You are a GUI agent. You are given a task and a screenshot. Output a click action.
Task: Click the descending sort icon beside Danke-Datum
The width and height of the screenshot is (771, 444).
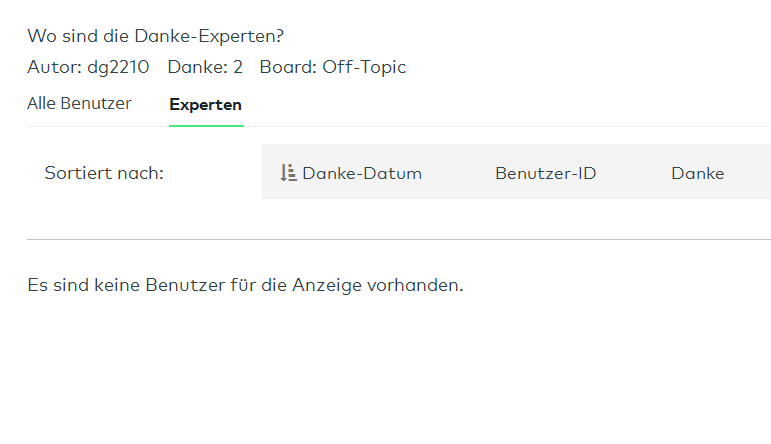coord(288,173)
